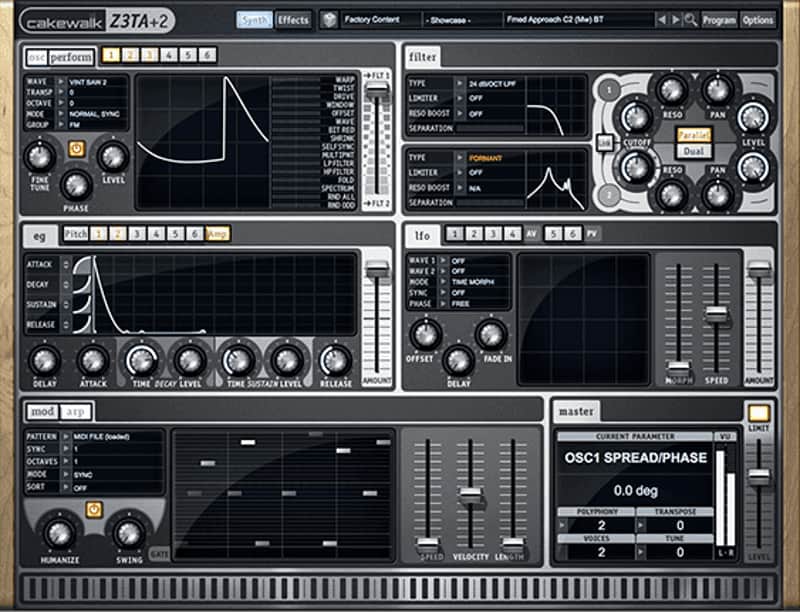Select LFO AV button

pyautogui.click(x=531, y=234)
